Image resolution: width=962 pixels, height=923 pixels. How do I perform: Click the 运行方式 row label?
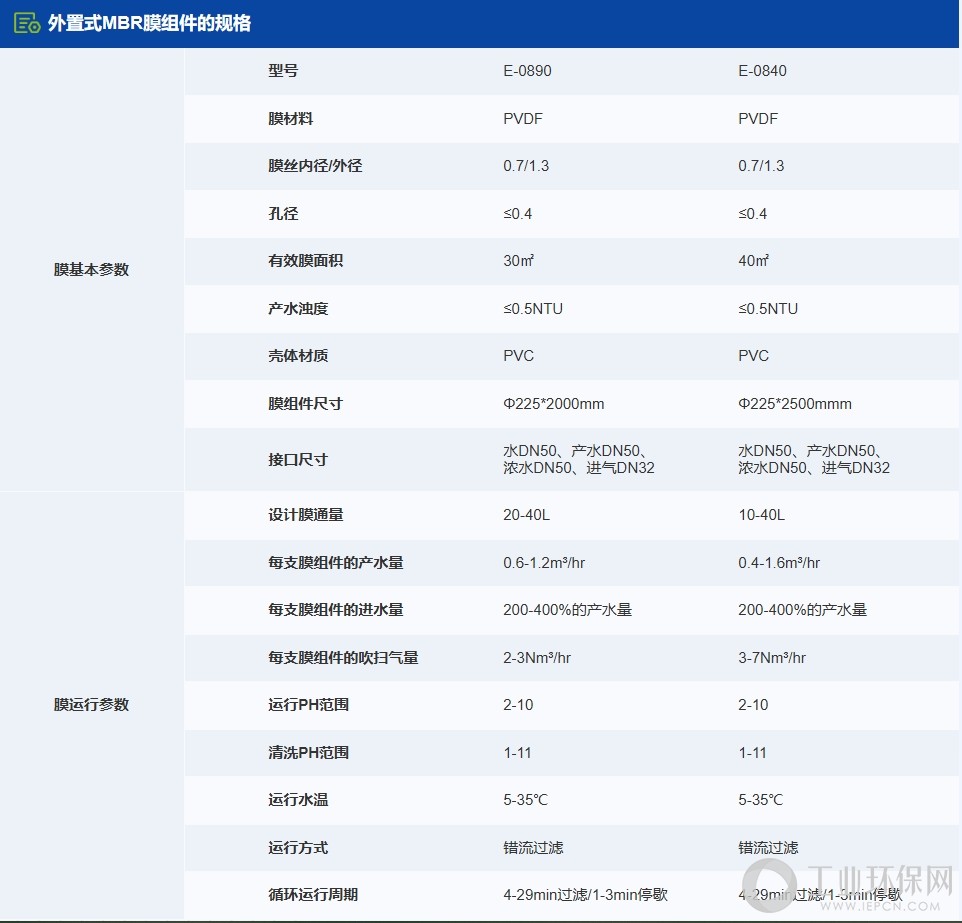coord(298,848)
